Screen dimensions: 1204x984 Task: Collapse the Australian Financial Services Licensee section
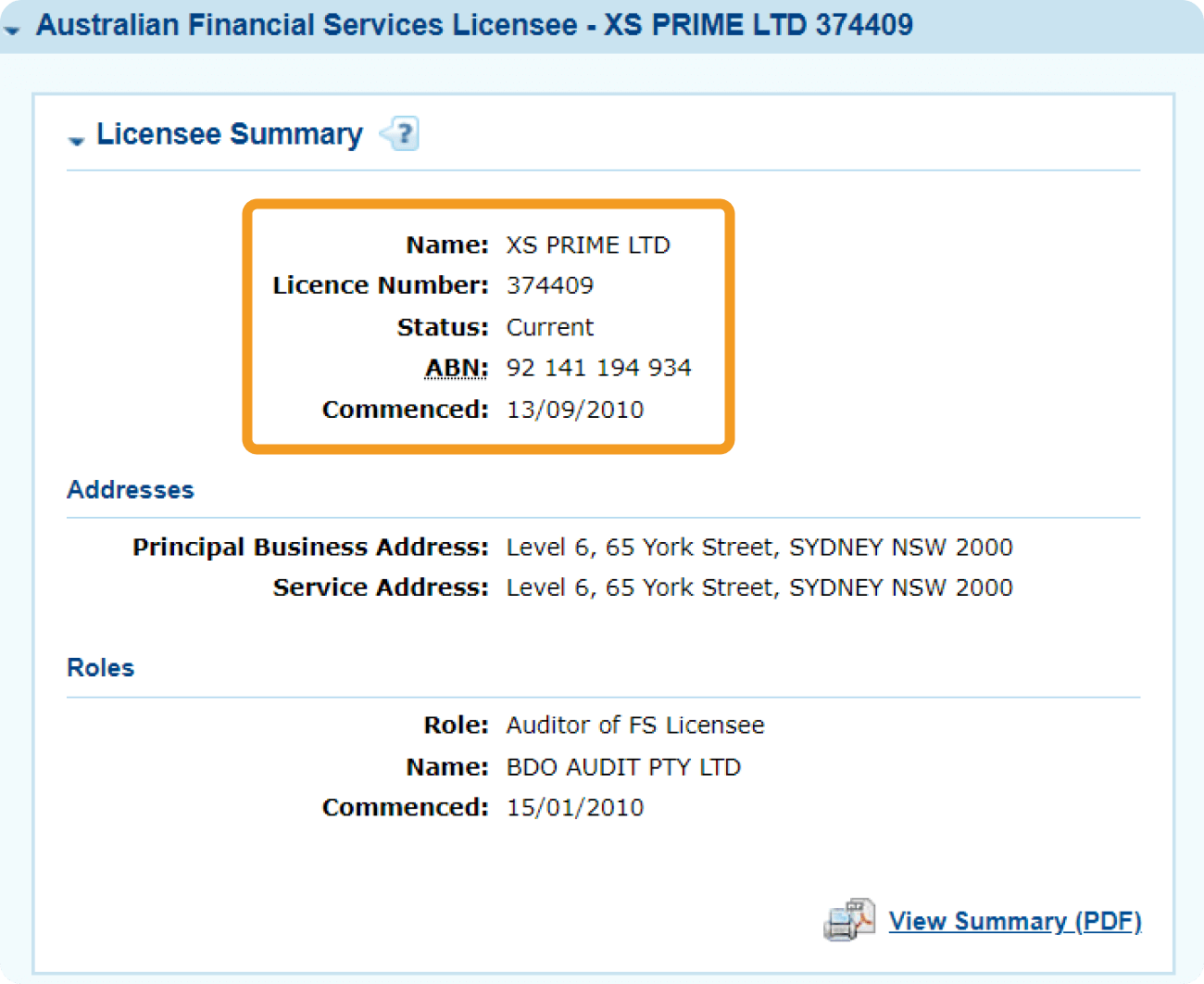pyautogui.click(x=12, y=29)
